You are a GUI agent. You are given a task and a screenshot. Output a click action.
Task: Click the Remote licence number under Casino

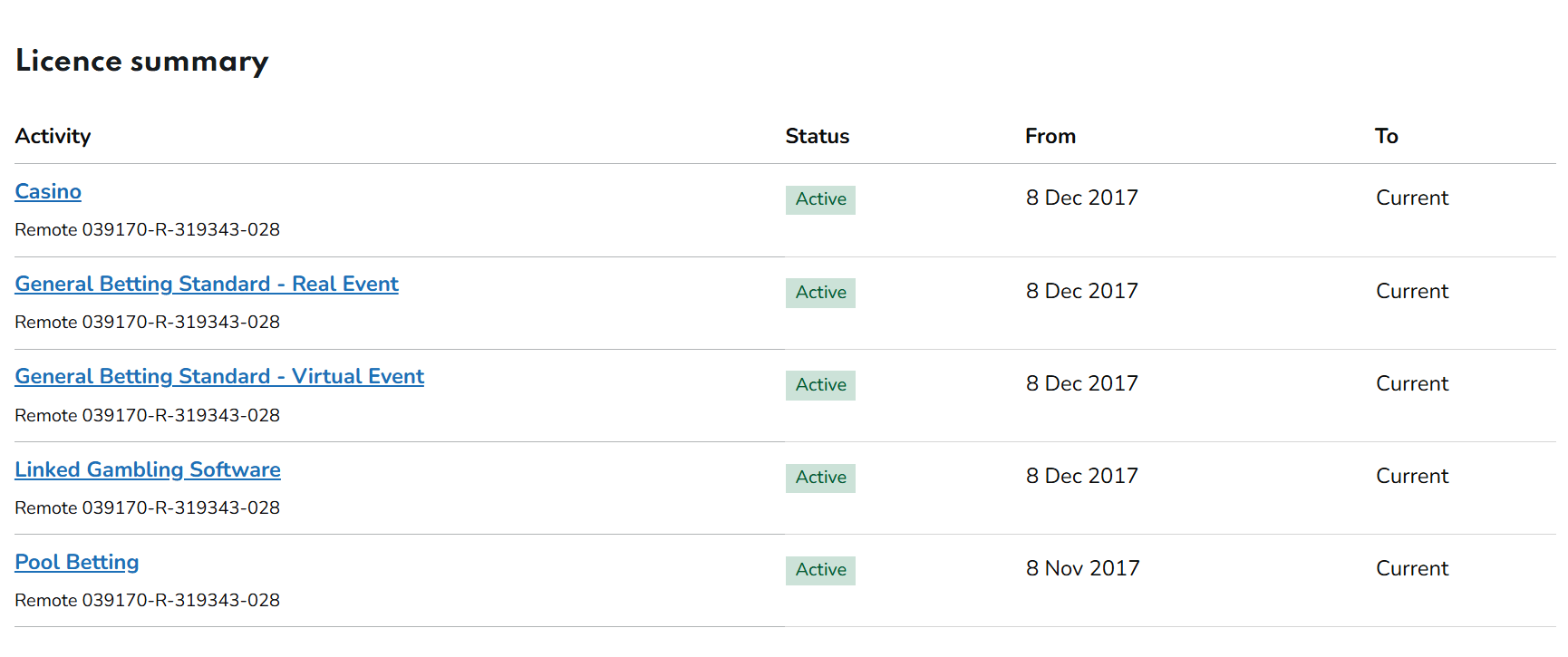coord(148,230)
